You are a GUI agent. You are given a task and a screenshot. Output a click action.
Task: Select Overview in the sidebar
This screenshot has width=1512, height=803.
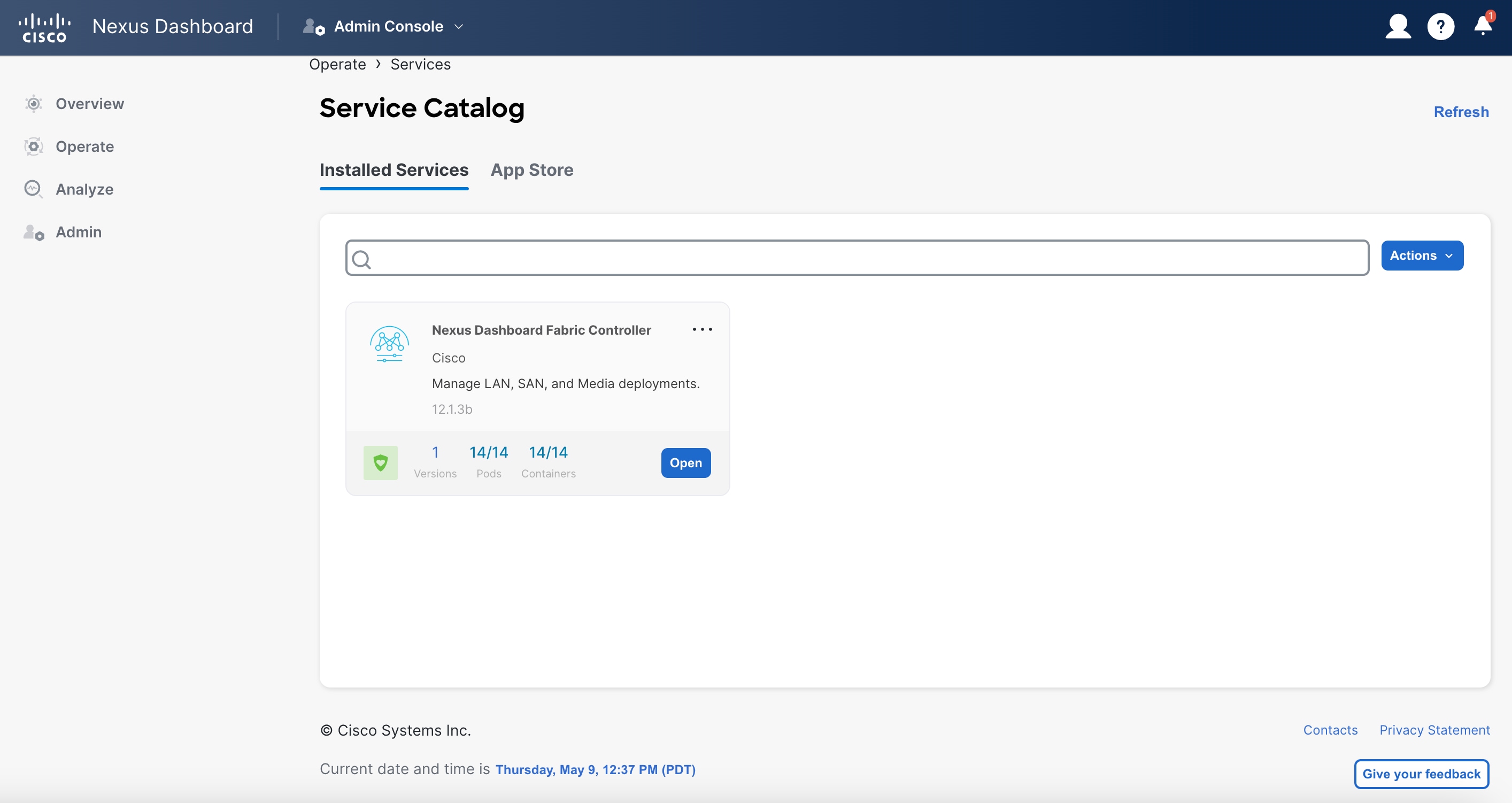click(x=90, y=104)
